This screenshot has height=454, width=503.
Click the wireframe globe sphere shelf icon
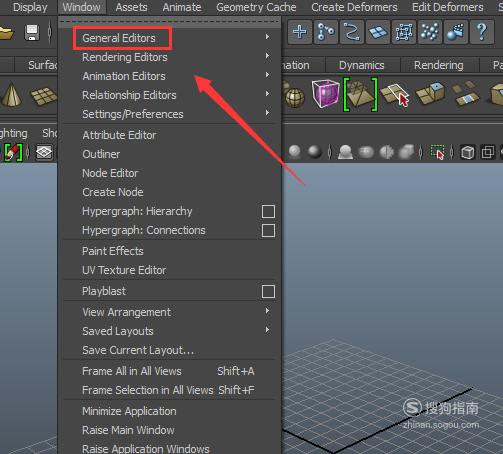[x=295, y=97]
